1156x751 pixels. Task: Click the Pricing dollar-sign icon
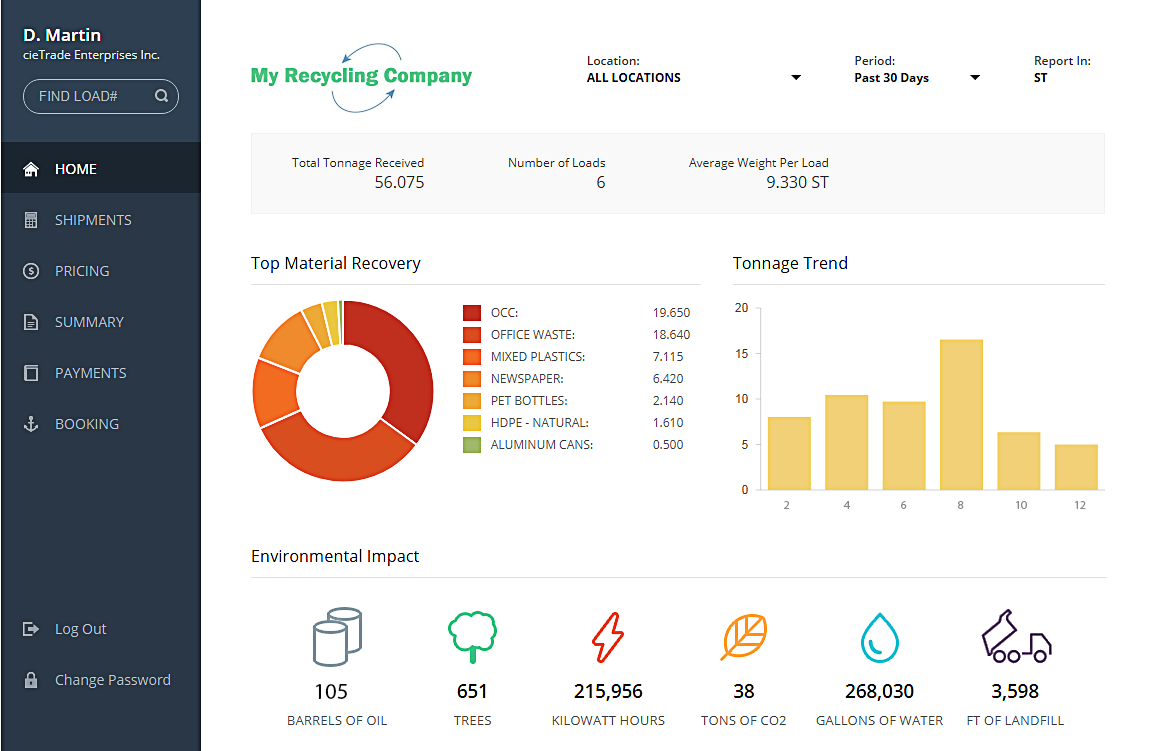point(31,271)
